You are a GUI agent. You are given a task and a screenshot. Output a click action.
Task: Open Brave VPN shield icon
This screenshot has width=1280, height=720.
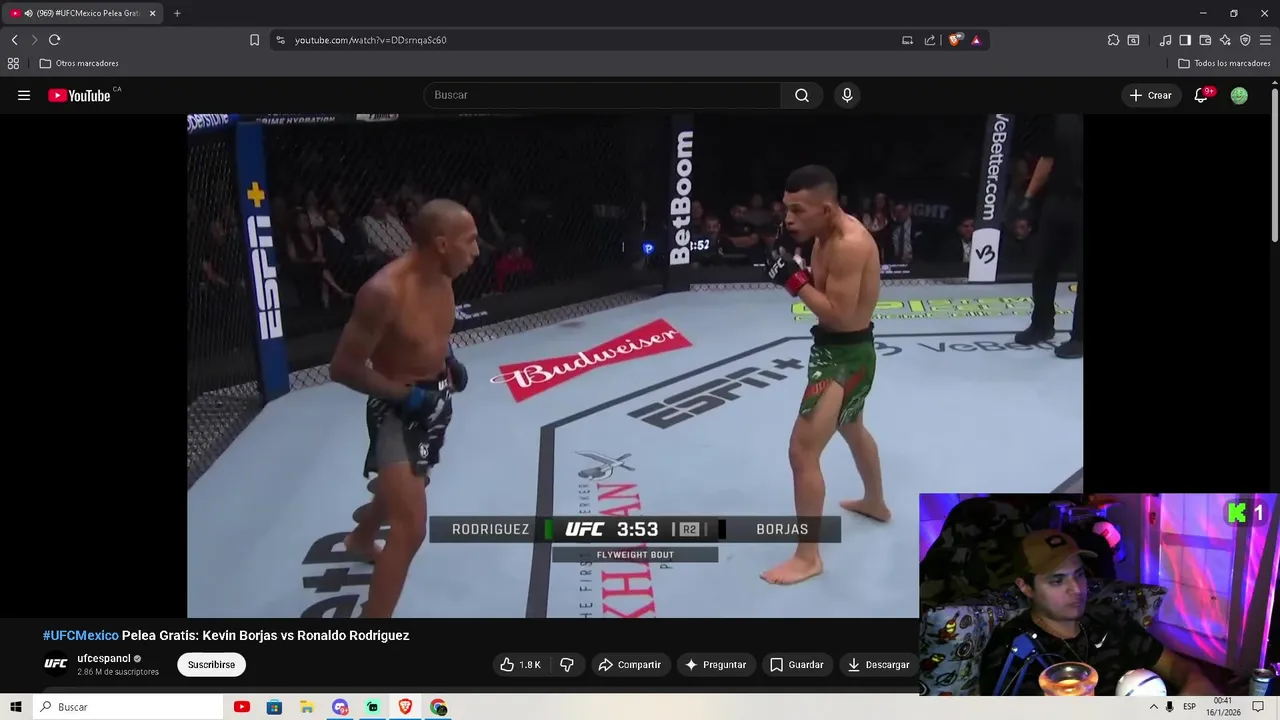[1245, 40]
